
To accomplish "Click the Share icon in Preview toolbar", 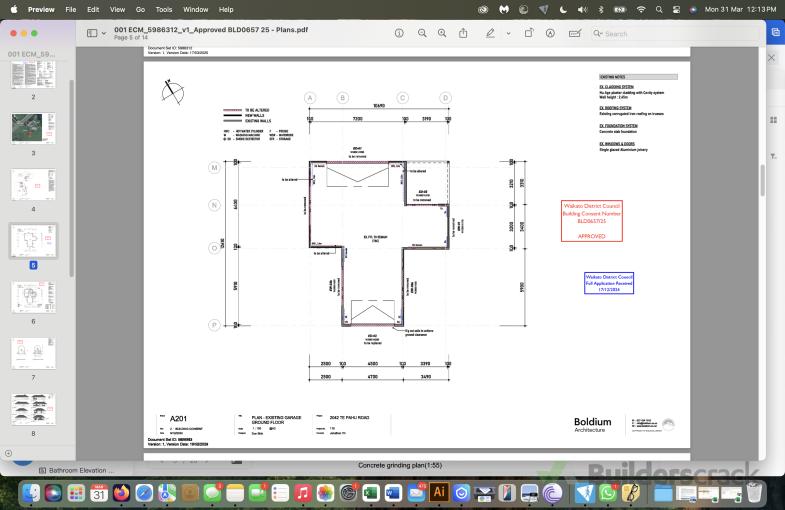I will coord(465,33).
